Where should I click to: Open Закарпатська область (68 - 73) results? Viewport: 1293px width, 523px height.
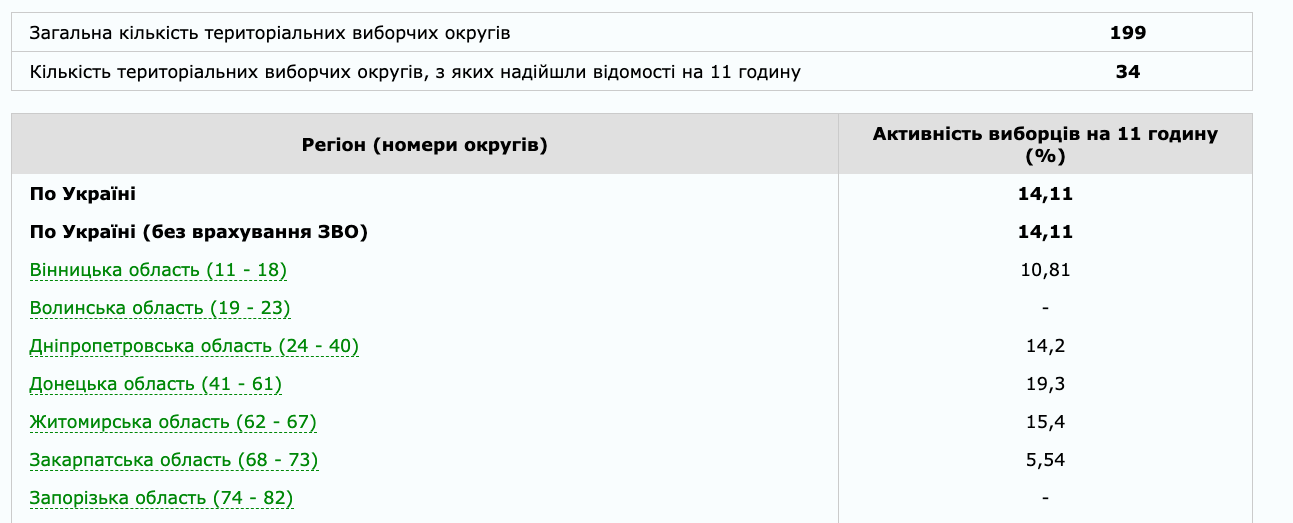point(174,460)
